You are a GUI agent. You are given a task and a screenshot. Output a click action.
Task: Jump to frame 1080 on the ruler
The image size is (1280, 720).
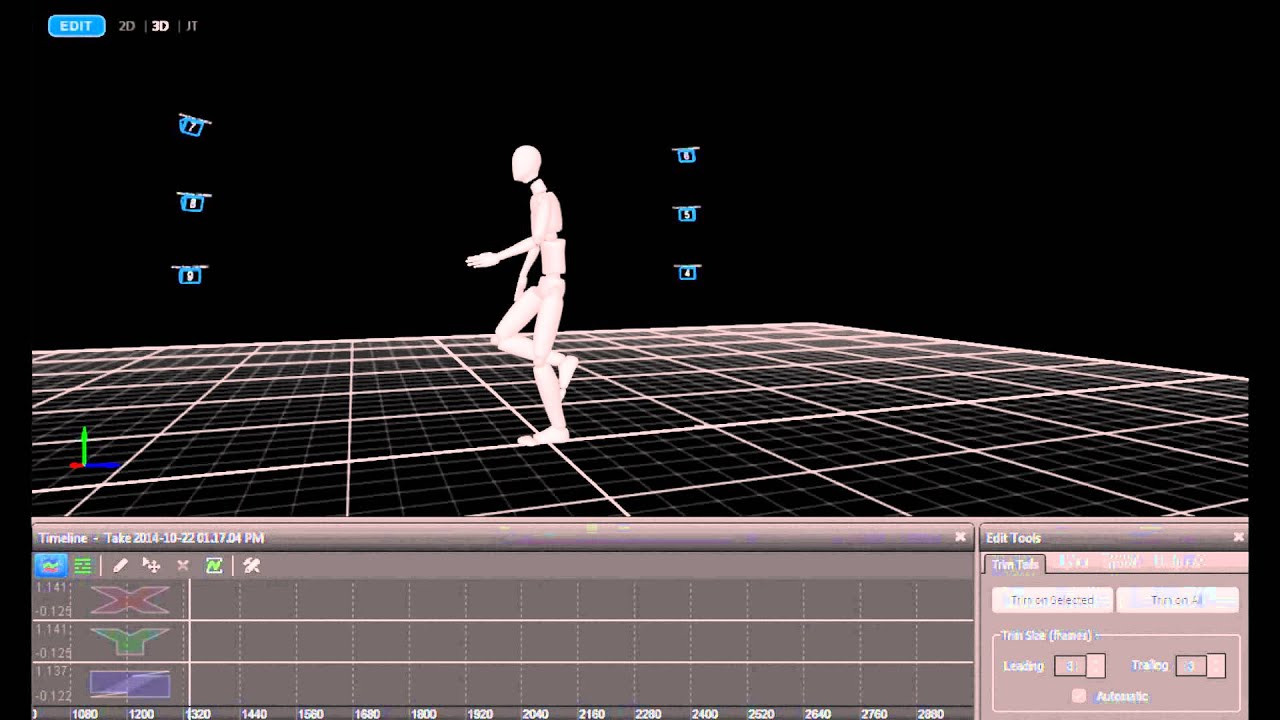point(84,714)
